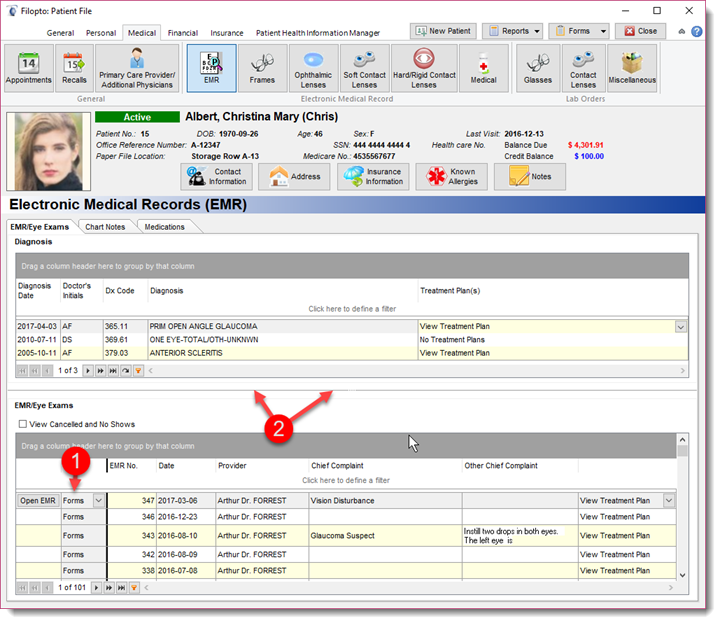
Task: Open Insurance Information
Action: (x=373, y=177)
